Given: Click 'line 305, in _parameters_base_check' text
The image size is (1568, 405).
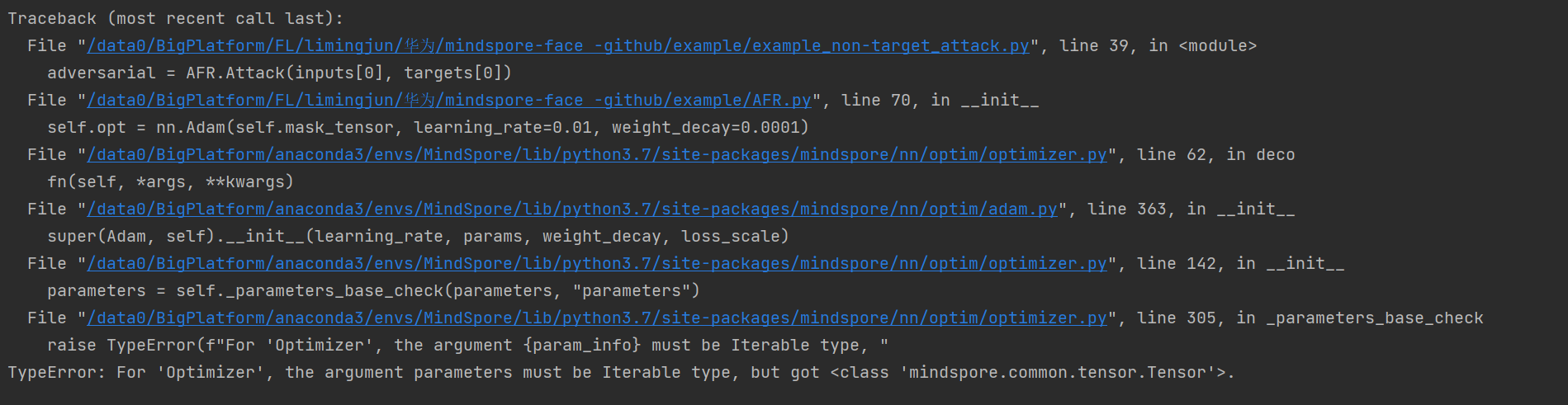Looking at the screenshot, I should point(1310,318).
